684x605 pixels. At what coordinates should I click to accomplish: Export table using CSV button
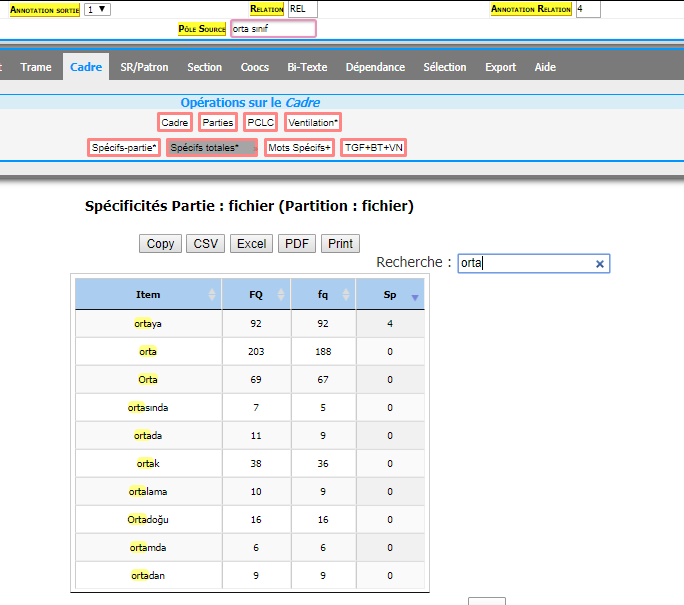[205, 243]
